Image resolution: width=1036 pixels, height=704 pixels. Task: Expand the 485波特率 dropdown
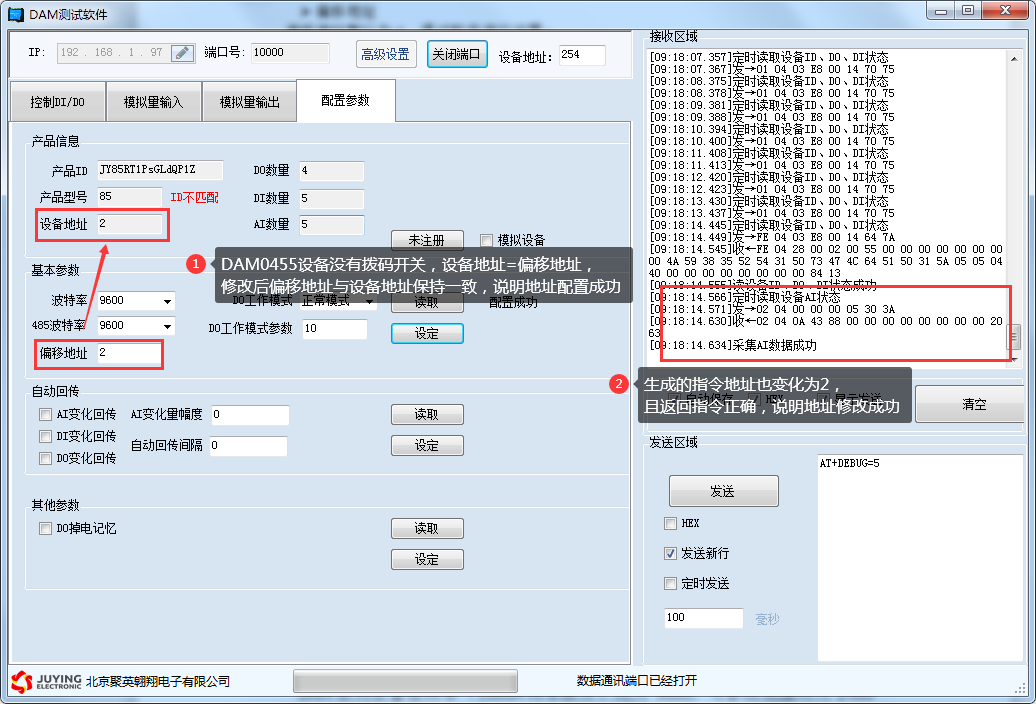tap(166, 326)
